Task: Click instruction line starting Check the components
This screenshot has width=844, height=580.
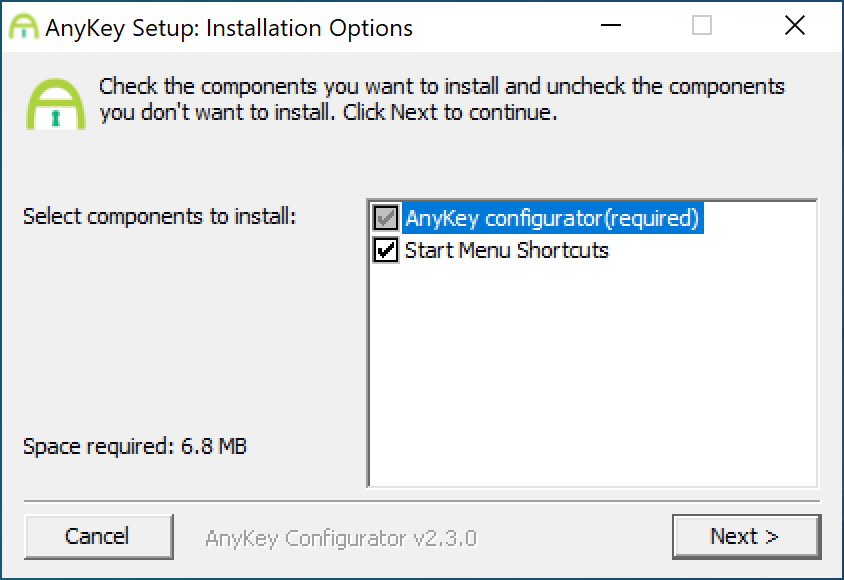Action: [442, 86]
